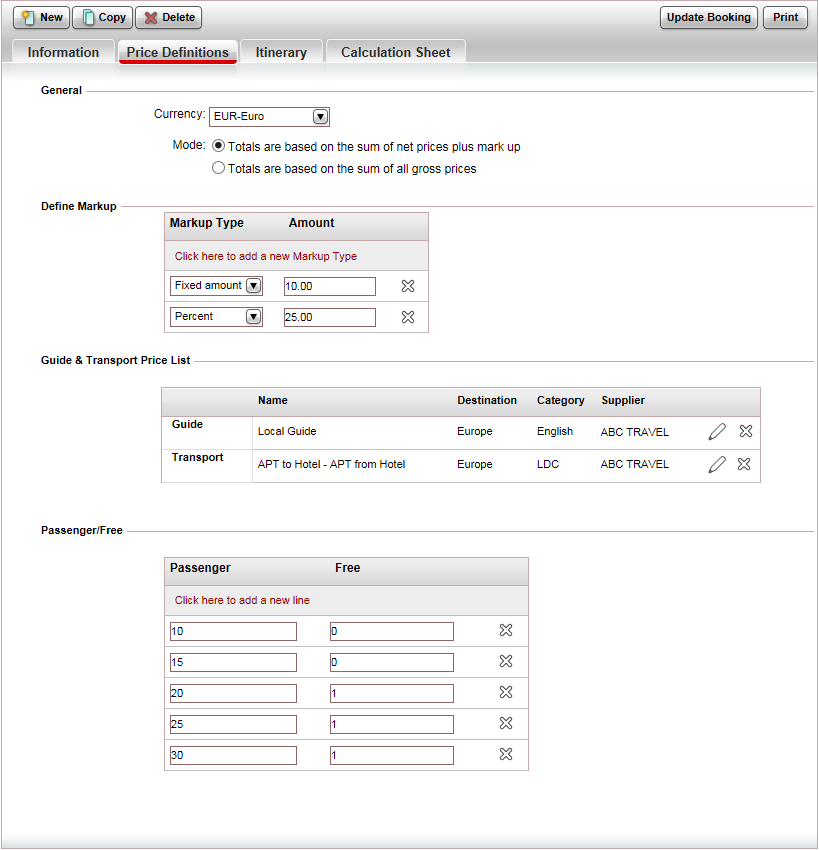Click the Europe destination in the Guide row
The width and height of the screenshot is (819, 850).
(475, 431)
